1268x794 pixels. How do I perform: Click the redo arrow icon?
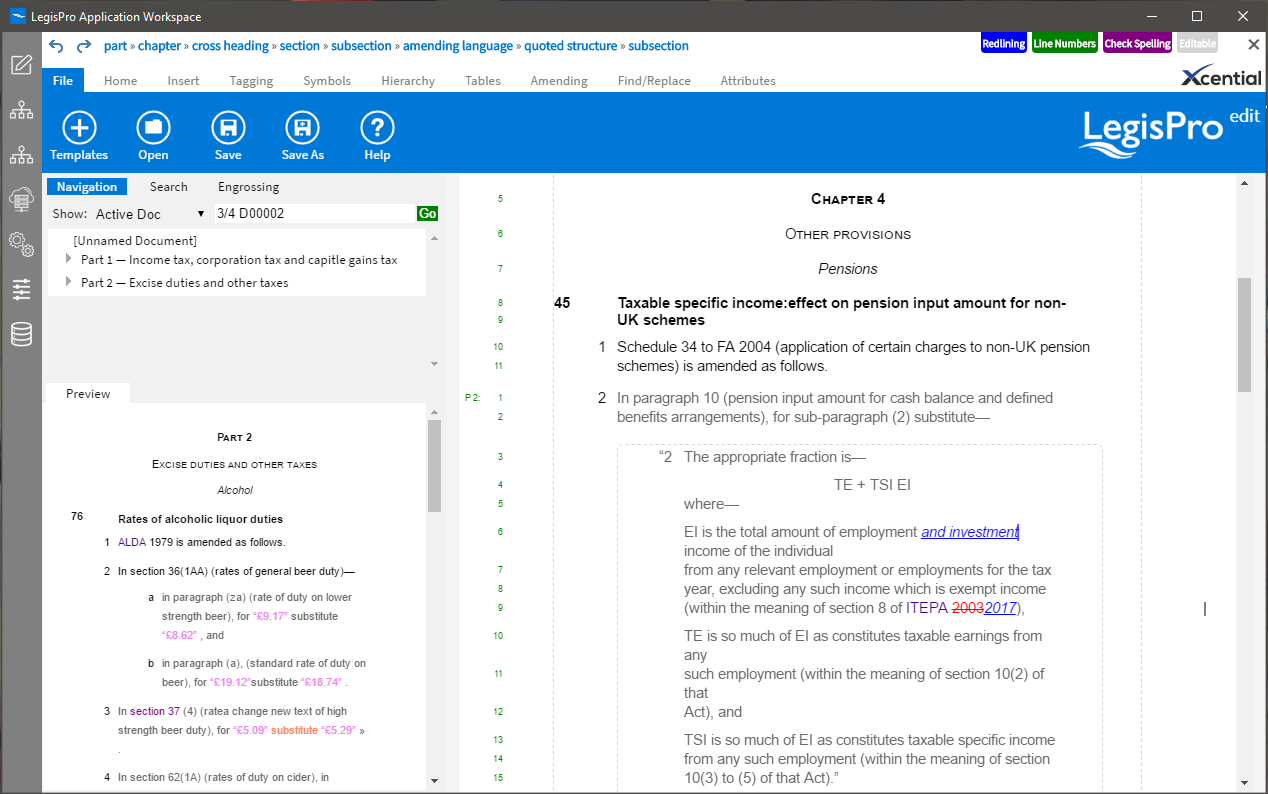pos(84,46)
